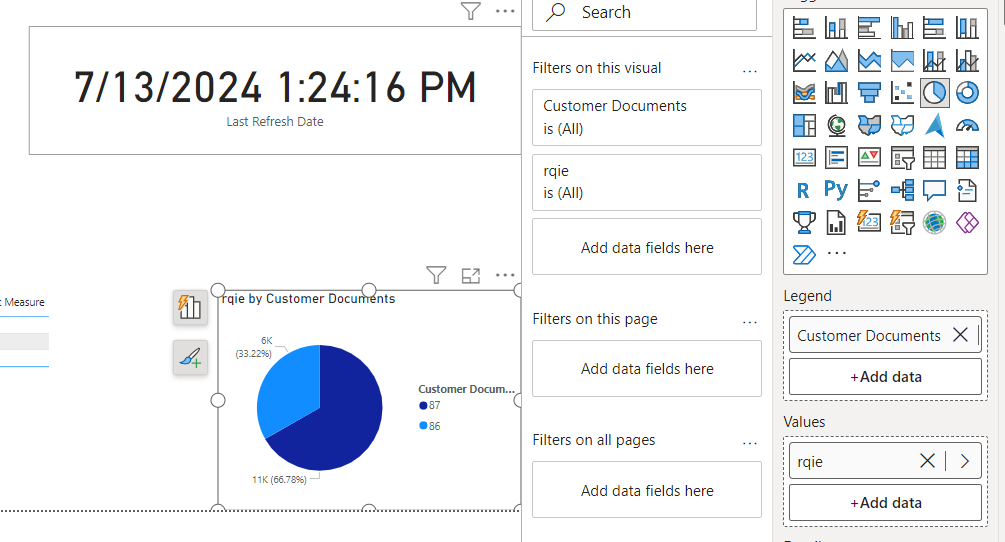
Task: Insert an R script visual
Action: [804, 190]
